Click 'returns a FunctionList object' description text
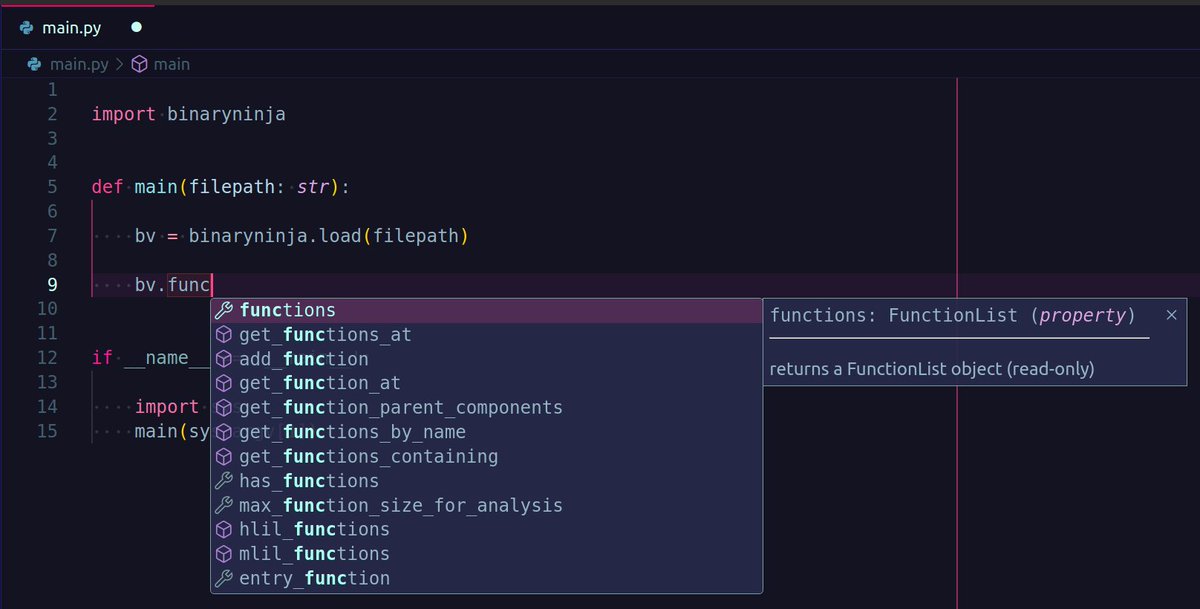This screenshot has width=1200, height=609. 932,369
